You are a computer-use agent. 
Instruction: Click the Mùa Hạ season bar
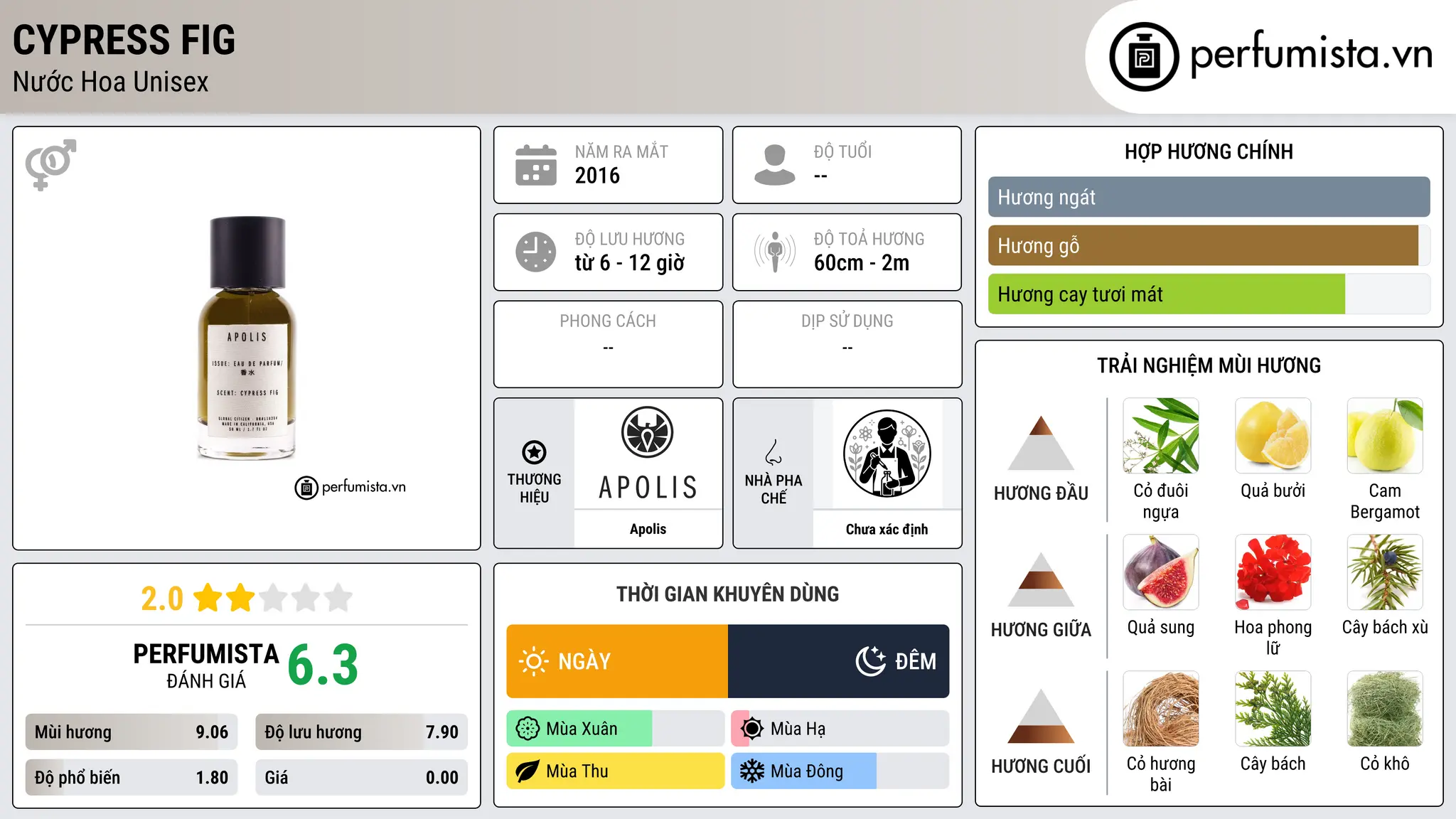pyautogui.click(x=840, y=729)
